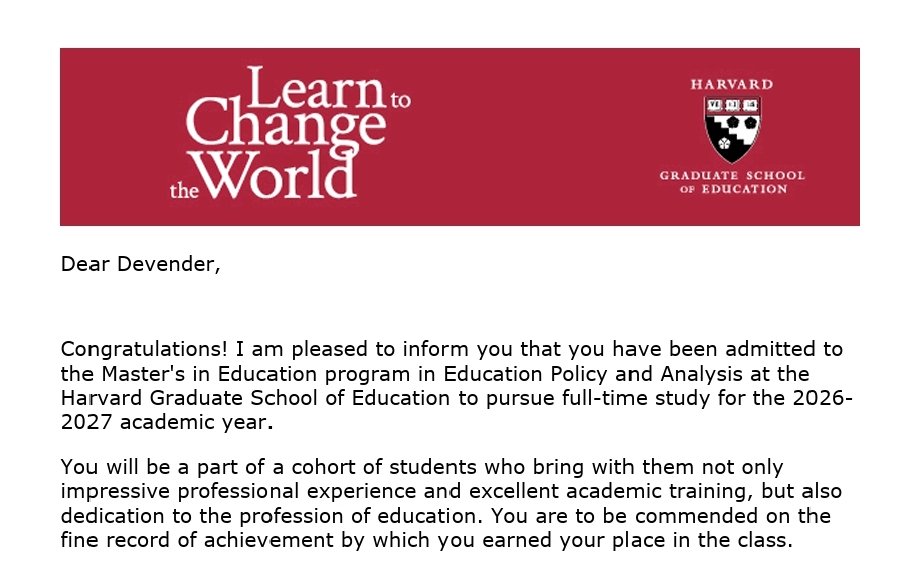Viewport: 923px width, 574px height.
Task: Click the HARVARD wordmark above the shield
Action: [732, 85]
